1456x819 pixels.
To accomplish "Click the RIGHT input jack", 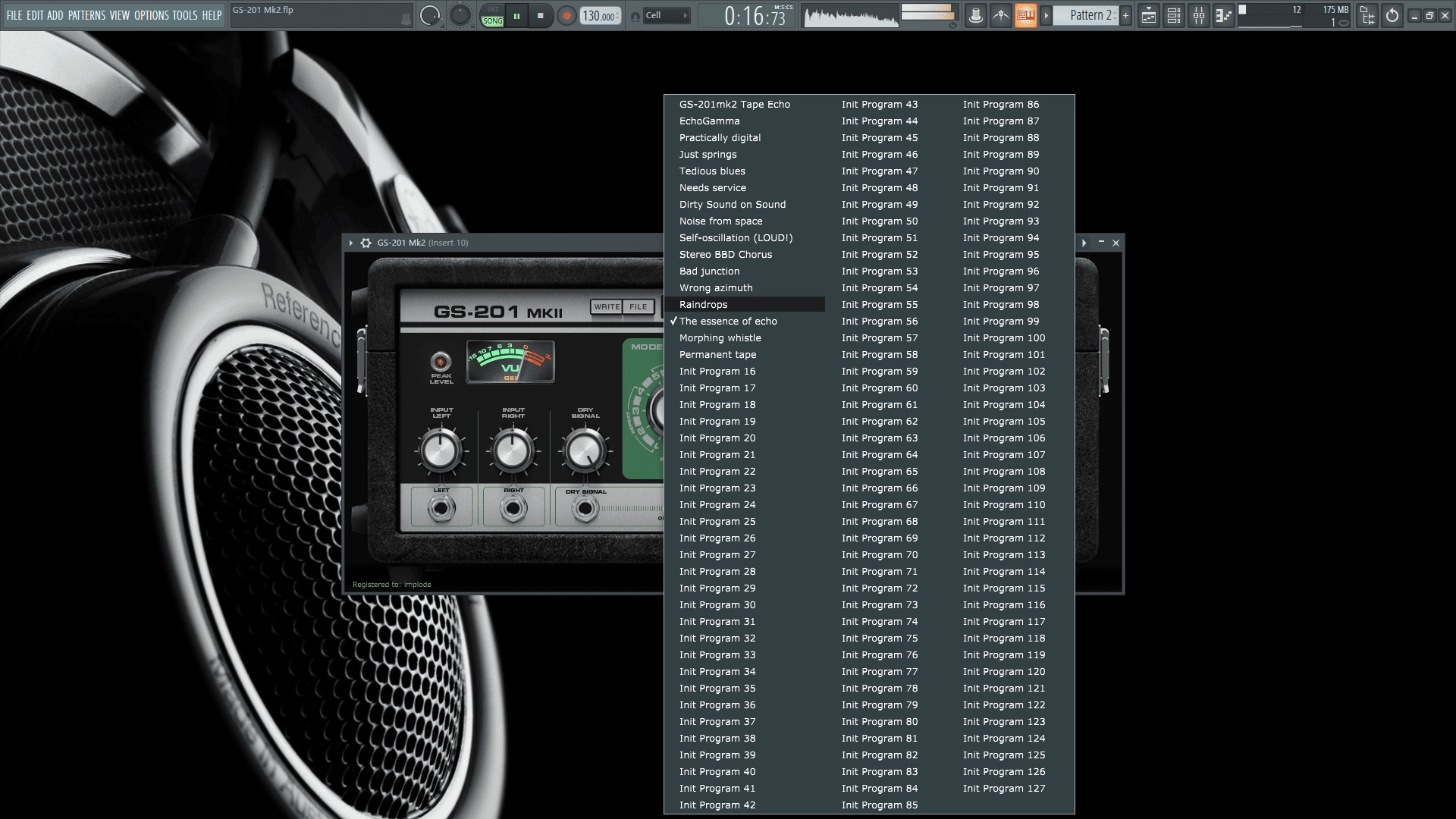I will [x=513, y=508].
